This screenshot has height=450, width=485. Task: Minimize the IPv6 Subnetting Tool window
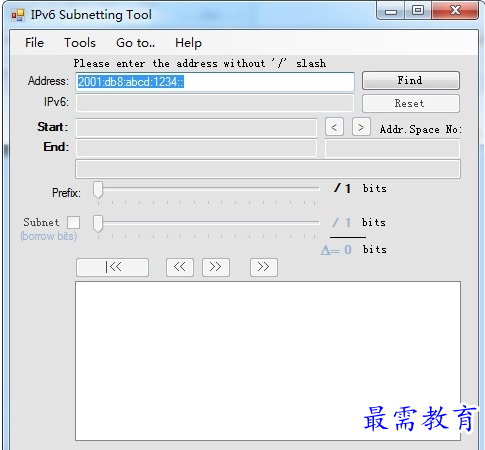391,11
